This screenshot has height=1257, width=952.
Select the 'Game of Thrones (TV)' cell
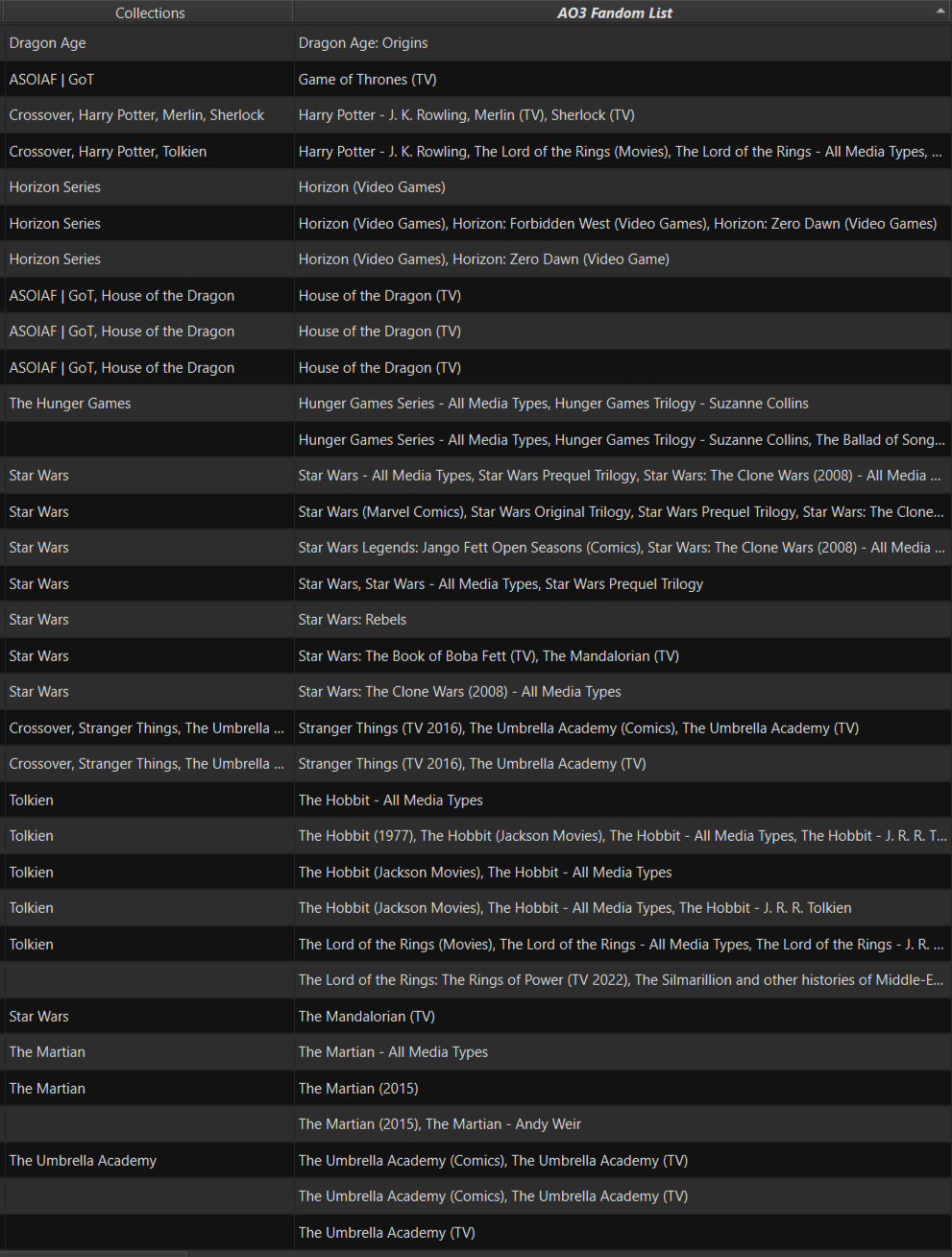622,79
